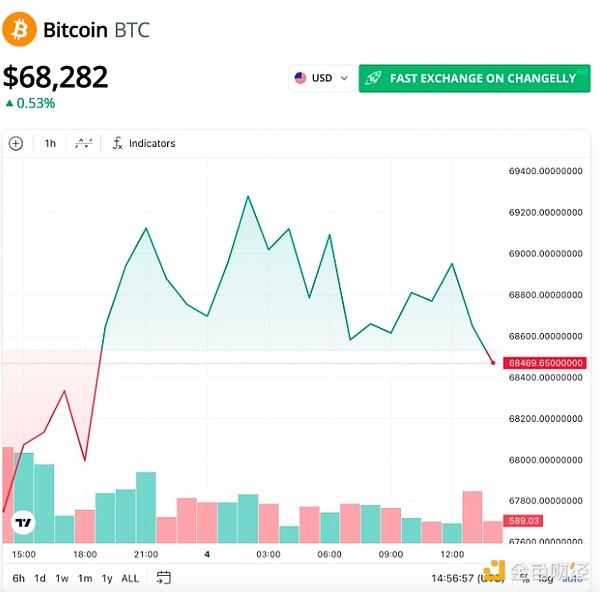600x592 pixels.
Task: Open the 1h interval dropdown
Action: (x=50, y=143)
